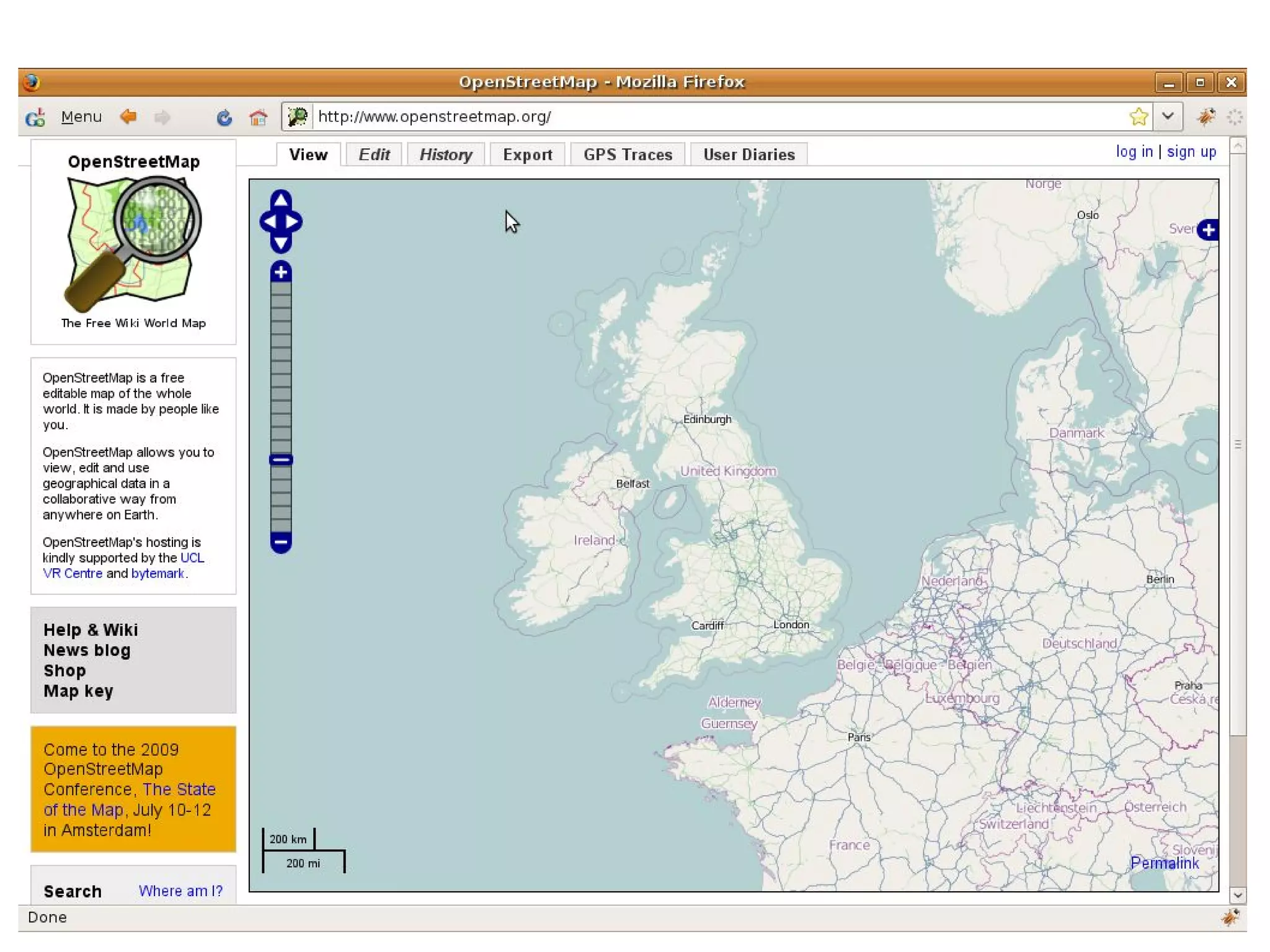The image size is (1270, 952).
Task: Open the News blog link
Action: point(87,650)
